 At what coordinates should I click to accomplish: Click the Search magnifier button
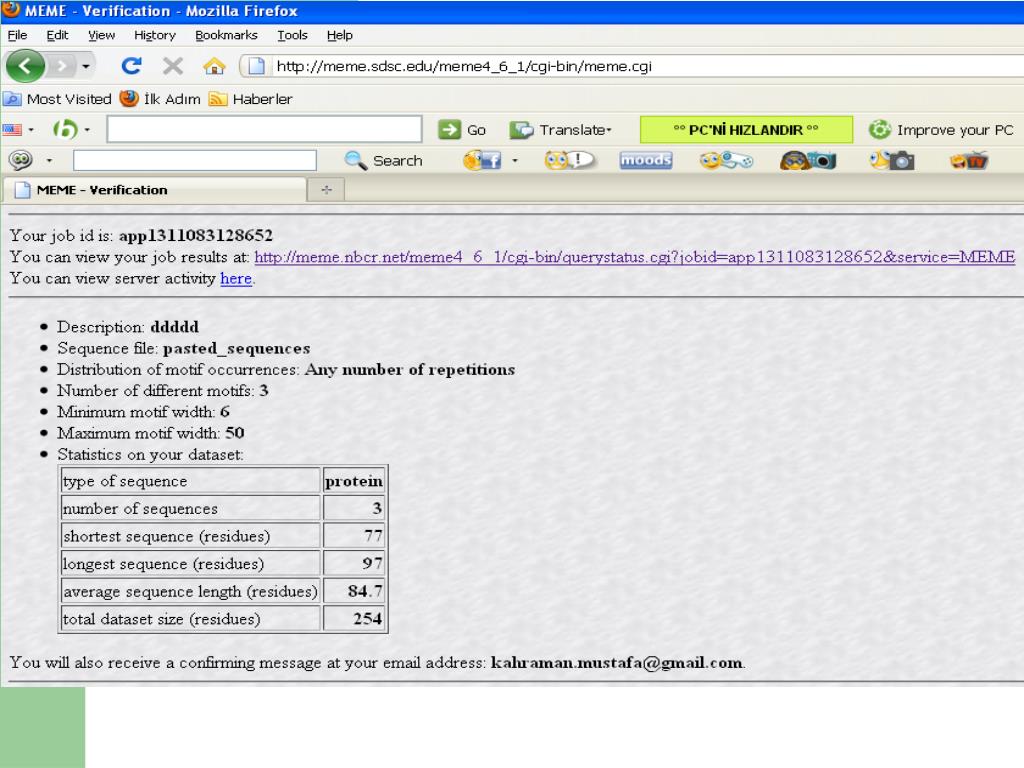coord(383,161)
